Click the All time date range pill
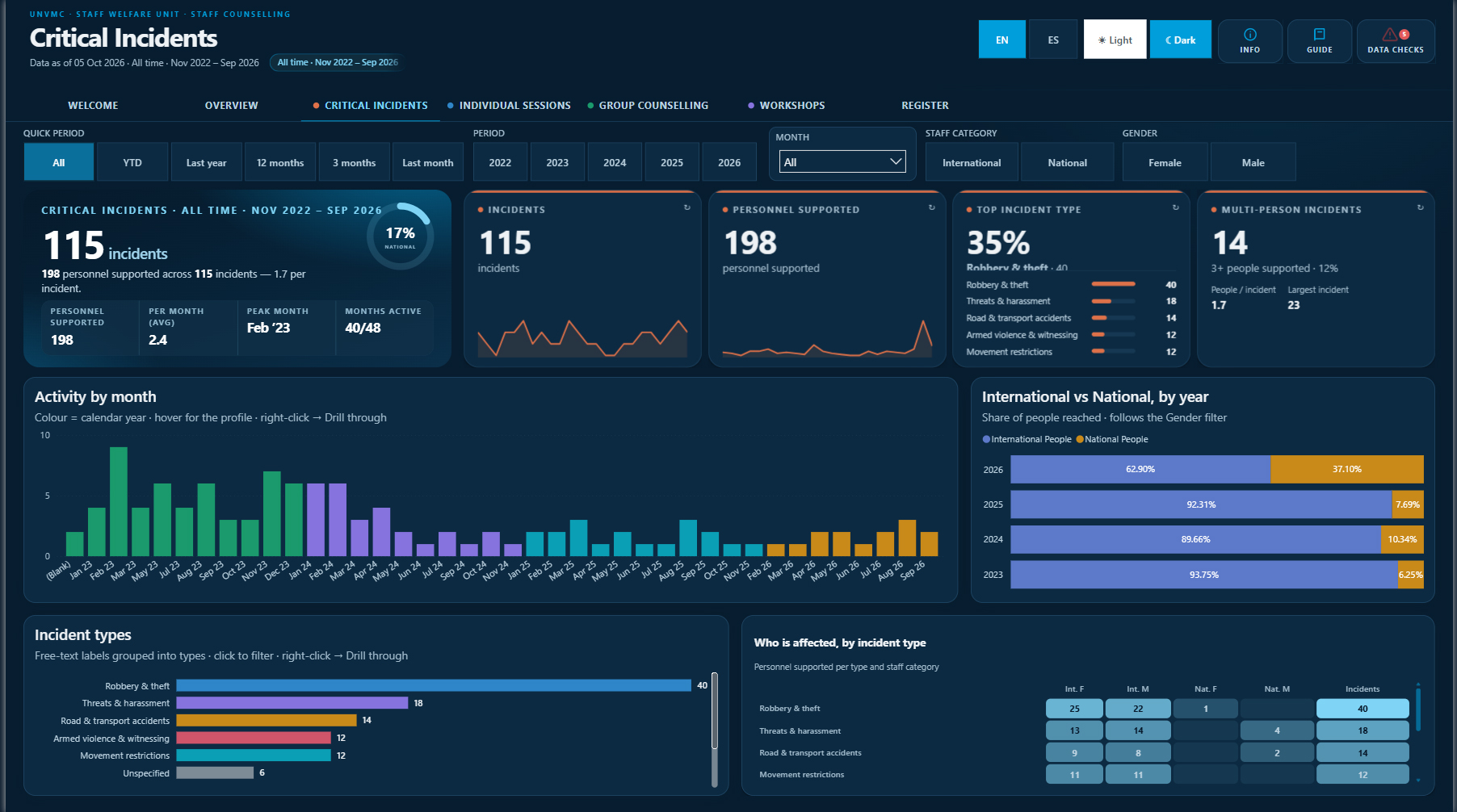 pyautogui.click(x=338, y=62)
